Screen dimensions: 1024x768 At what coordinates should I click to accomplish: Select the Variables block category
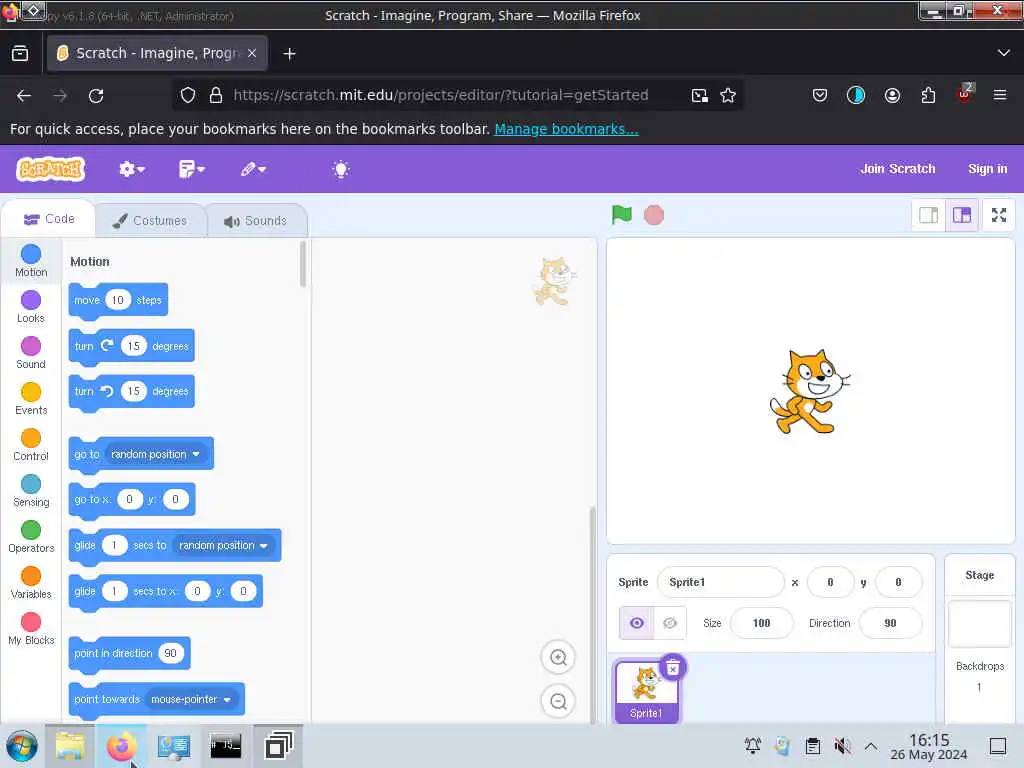pos(31,583)
